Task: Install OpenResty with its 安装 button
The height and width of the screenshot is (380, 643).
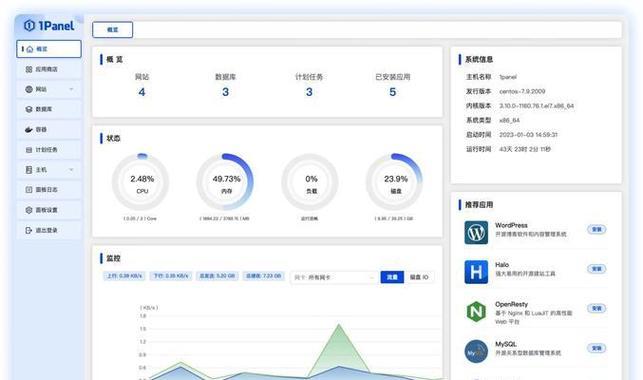Action: tap(597, 308)
